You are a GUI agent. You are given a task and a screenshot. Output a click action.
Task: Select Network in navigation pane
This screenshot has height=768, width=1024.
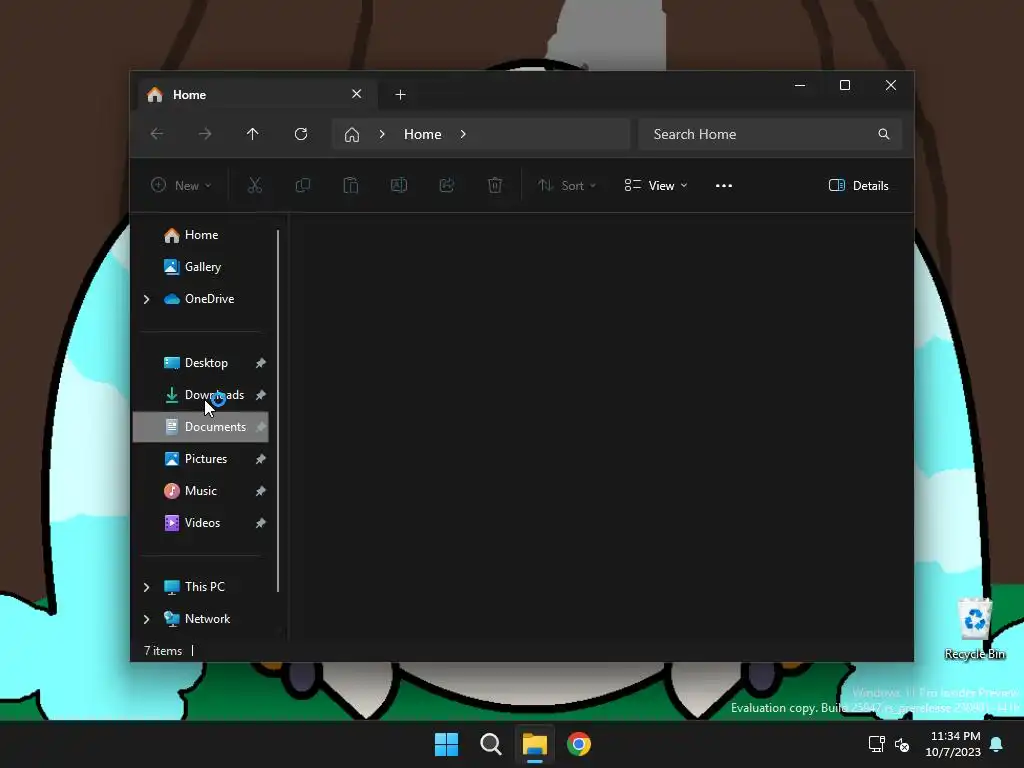(201, 618)
